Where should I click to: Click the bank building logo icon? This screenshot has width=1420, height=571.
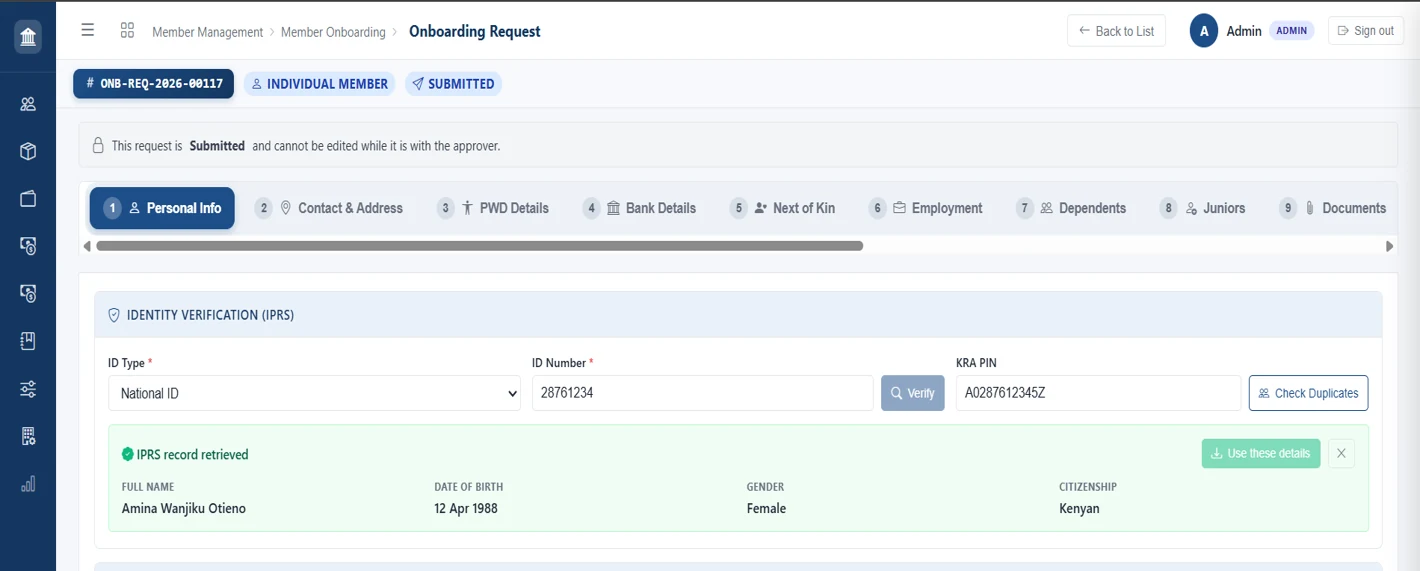point(28,37)
